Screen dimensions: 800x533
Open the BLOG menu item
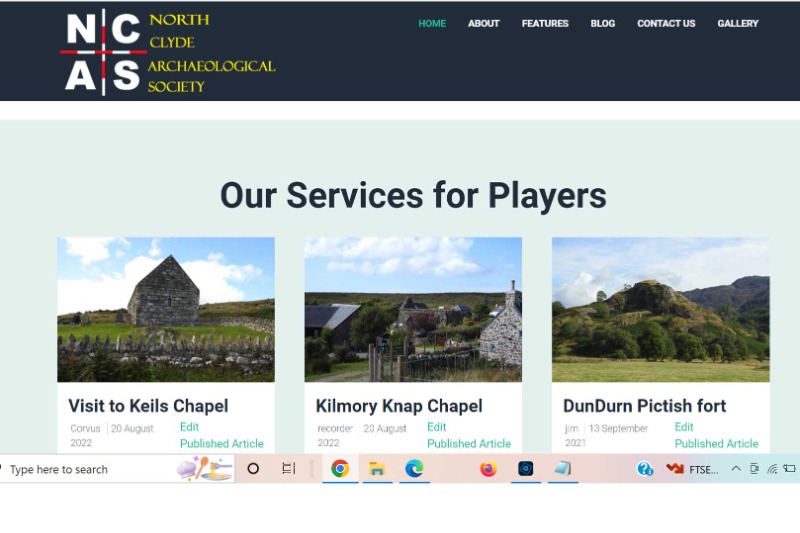pos(603,23)
